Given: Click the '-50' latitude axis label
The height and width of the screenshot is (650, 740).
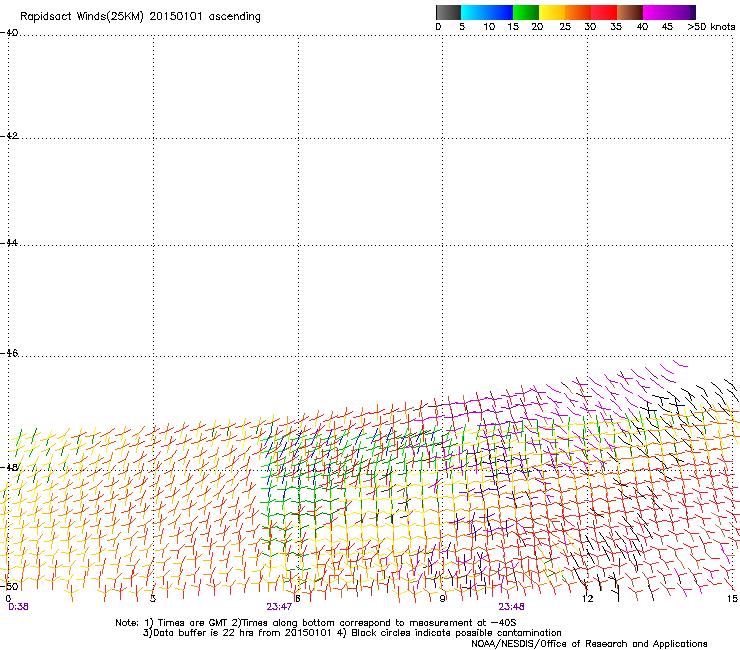Looking at the screenshot, I should pyautogui.click(x=9, y=586).
